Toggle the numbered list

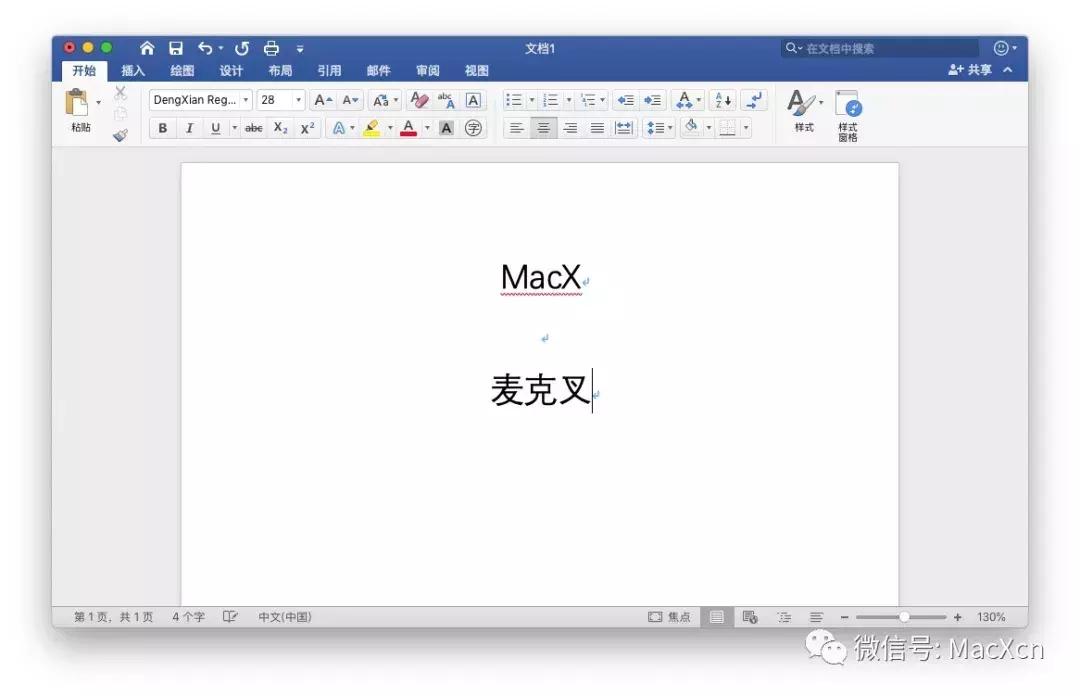[x=551, y=100]
